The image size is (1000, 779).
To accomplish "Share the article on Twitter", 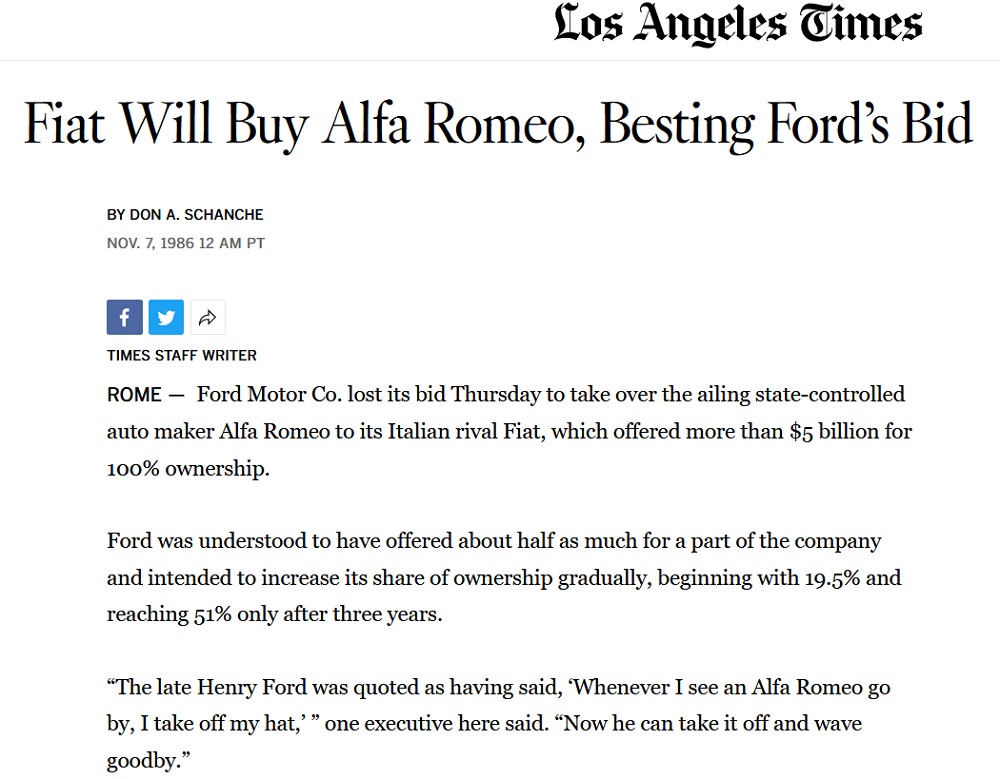I will [x=166, y=318].
